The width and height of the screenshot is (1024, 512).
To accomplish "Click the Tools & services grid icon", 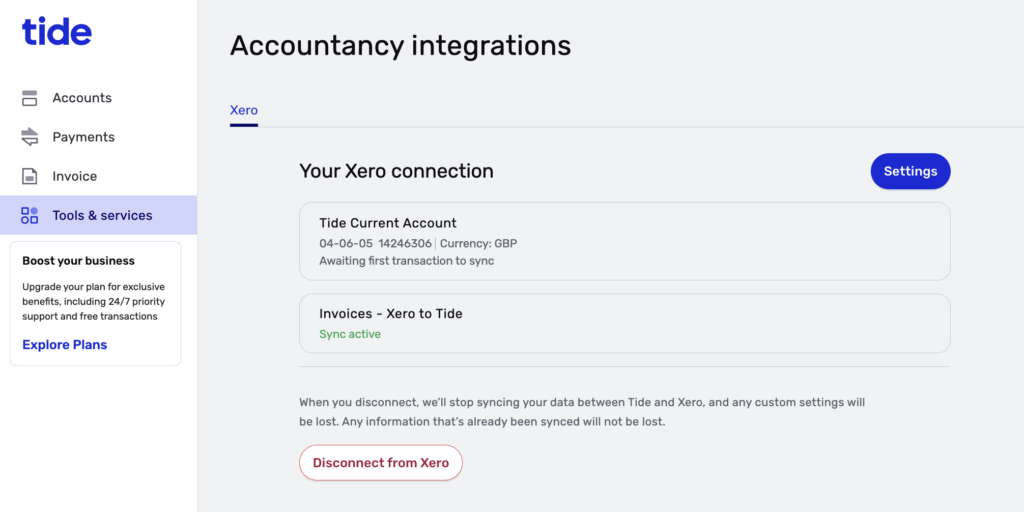I will pos(29,216).
